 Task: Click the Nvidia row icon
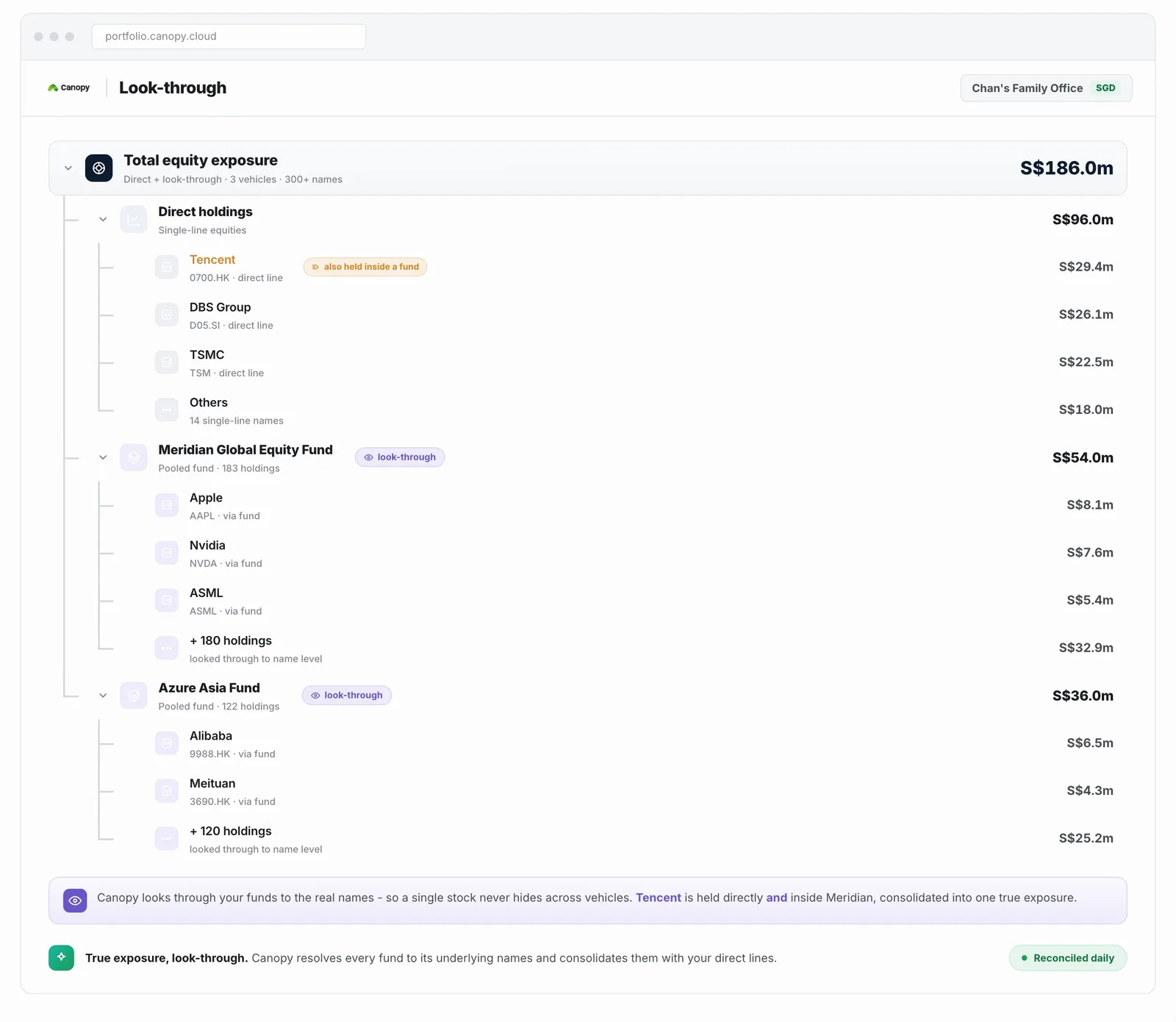click(x=167, y=552)
